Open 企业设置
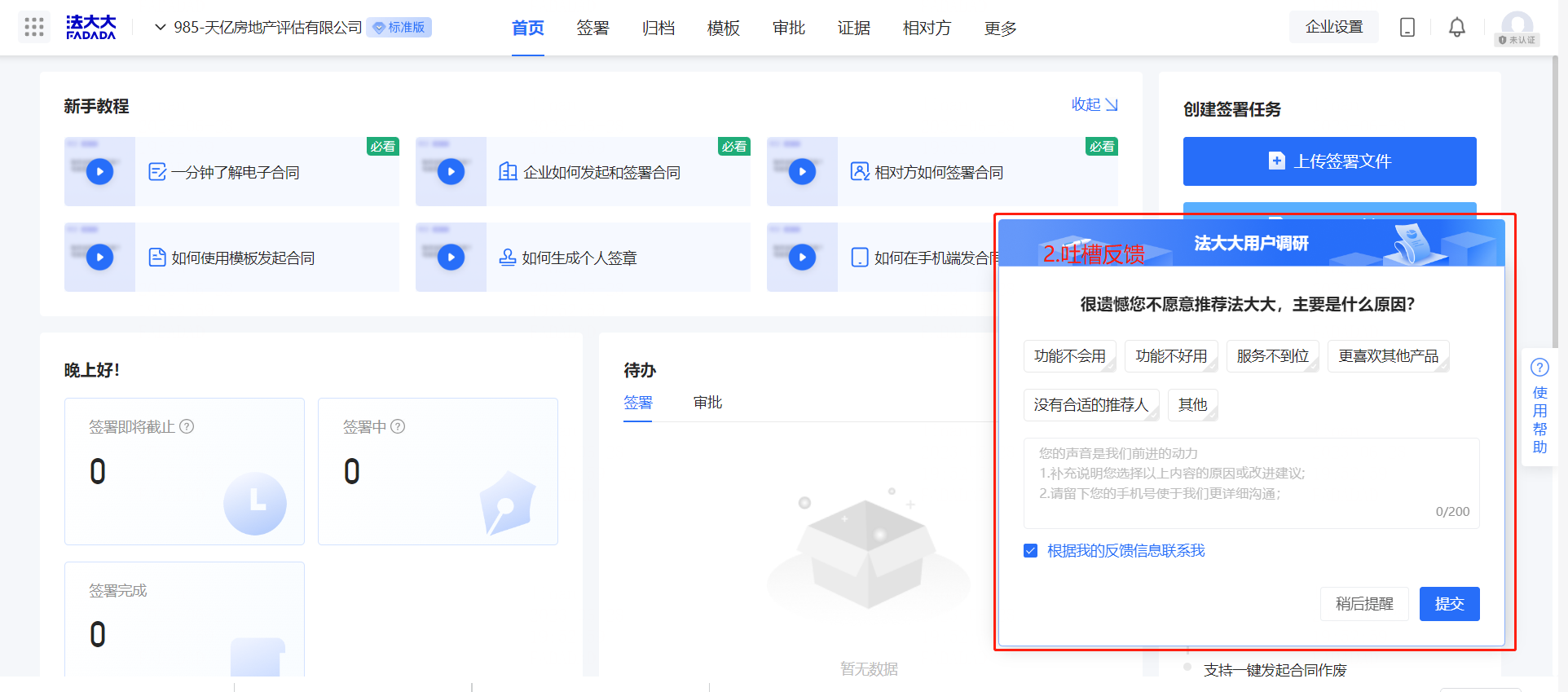Screen dimensions: 1568x692 (1334, 27)
